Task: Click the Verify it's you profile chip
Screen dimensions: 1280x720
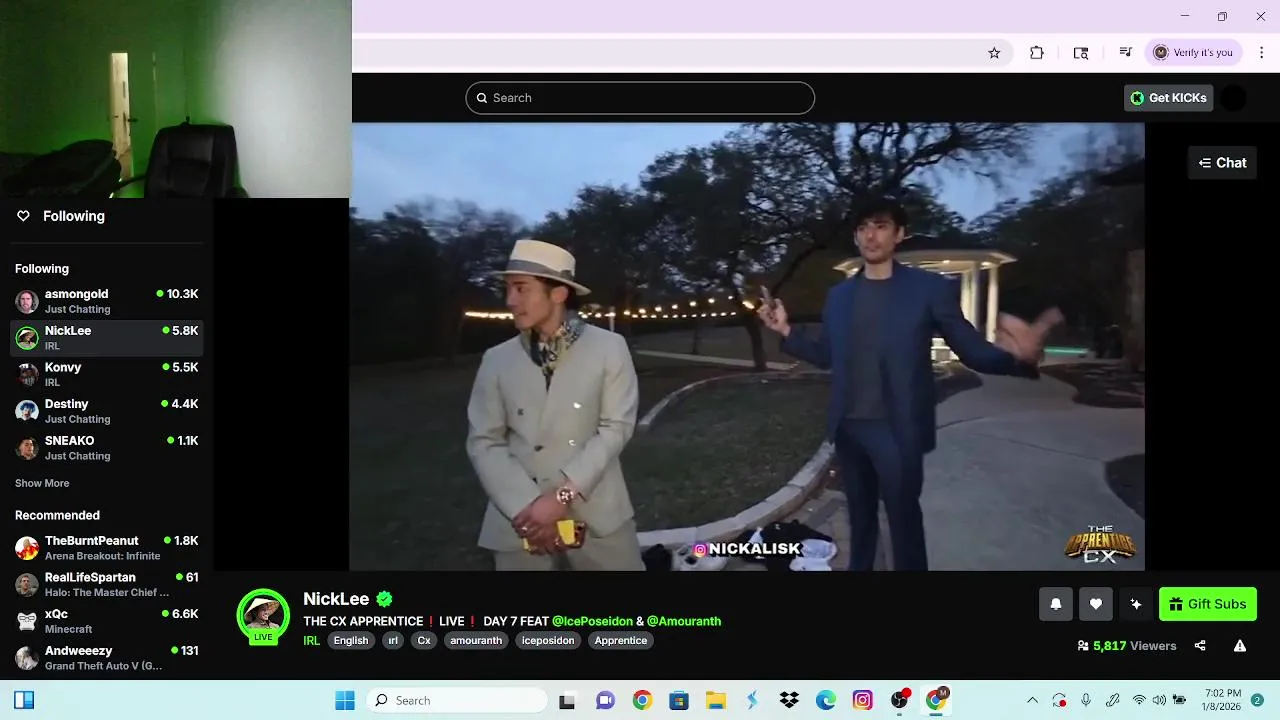Action: click(x=1193, y=53)
